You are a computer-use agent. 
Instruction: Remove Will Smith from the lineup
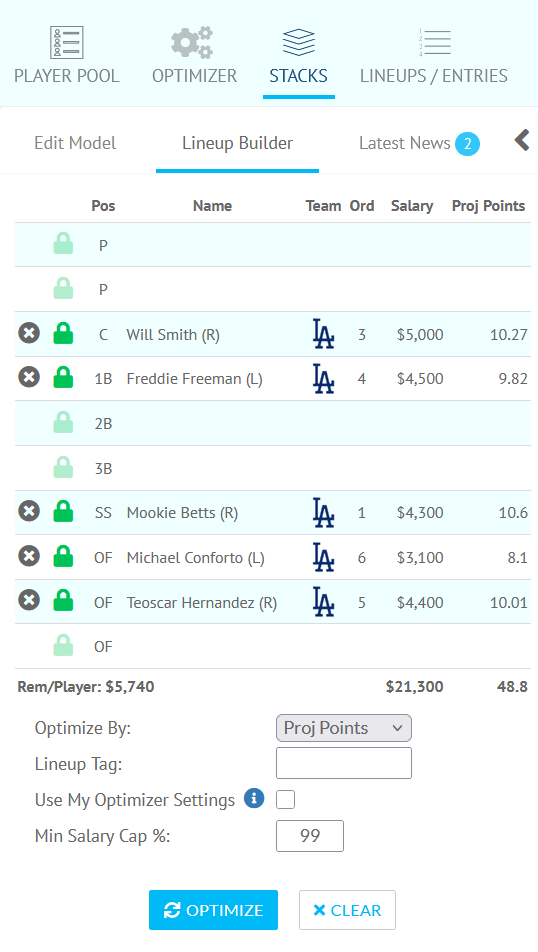(29, 333)
